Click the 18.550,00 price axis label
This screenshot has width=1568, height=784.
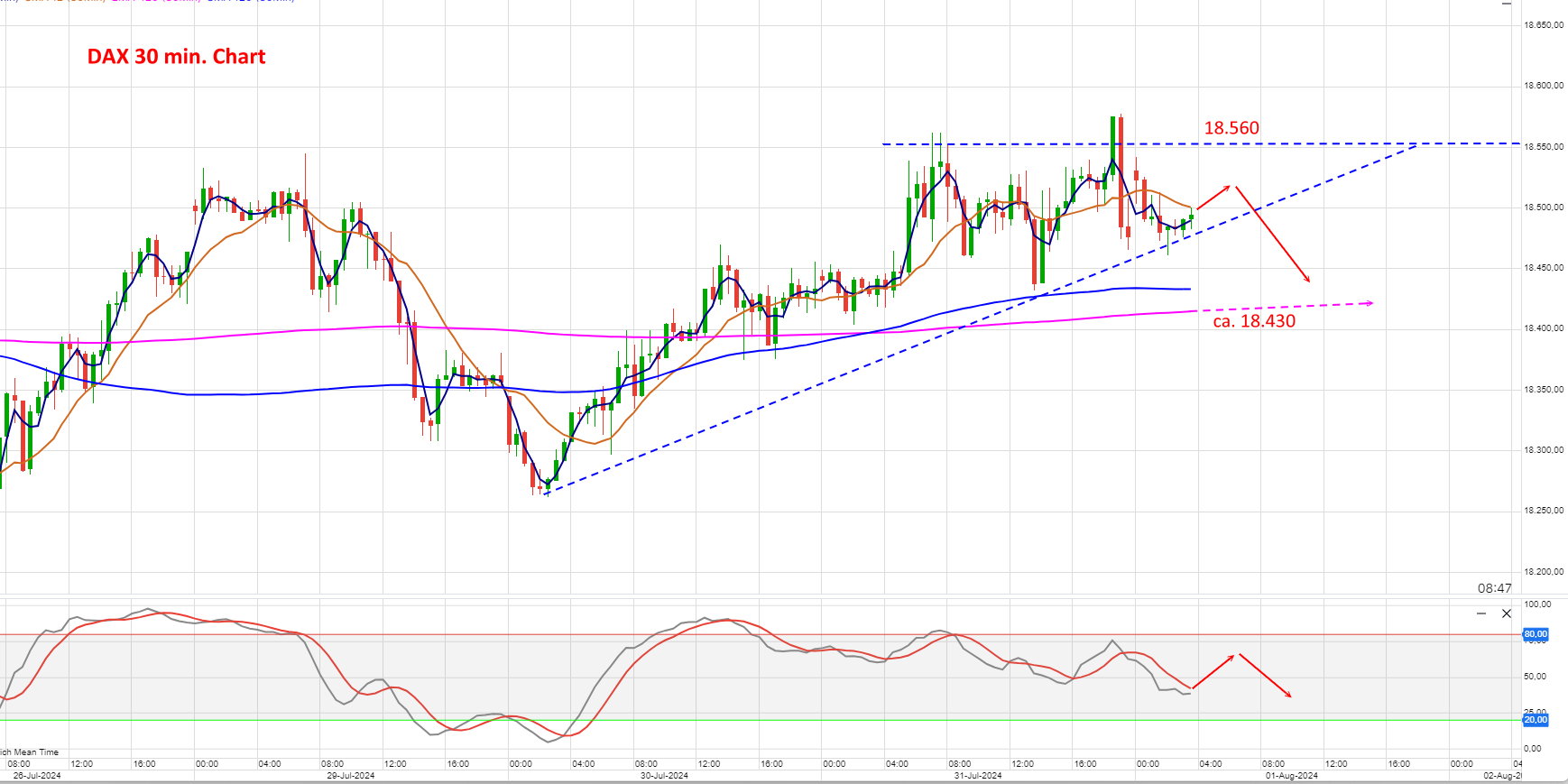1544,146
